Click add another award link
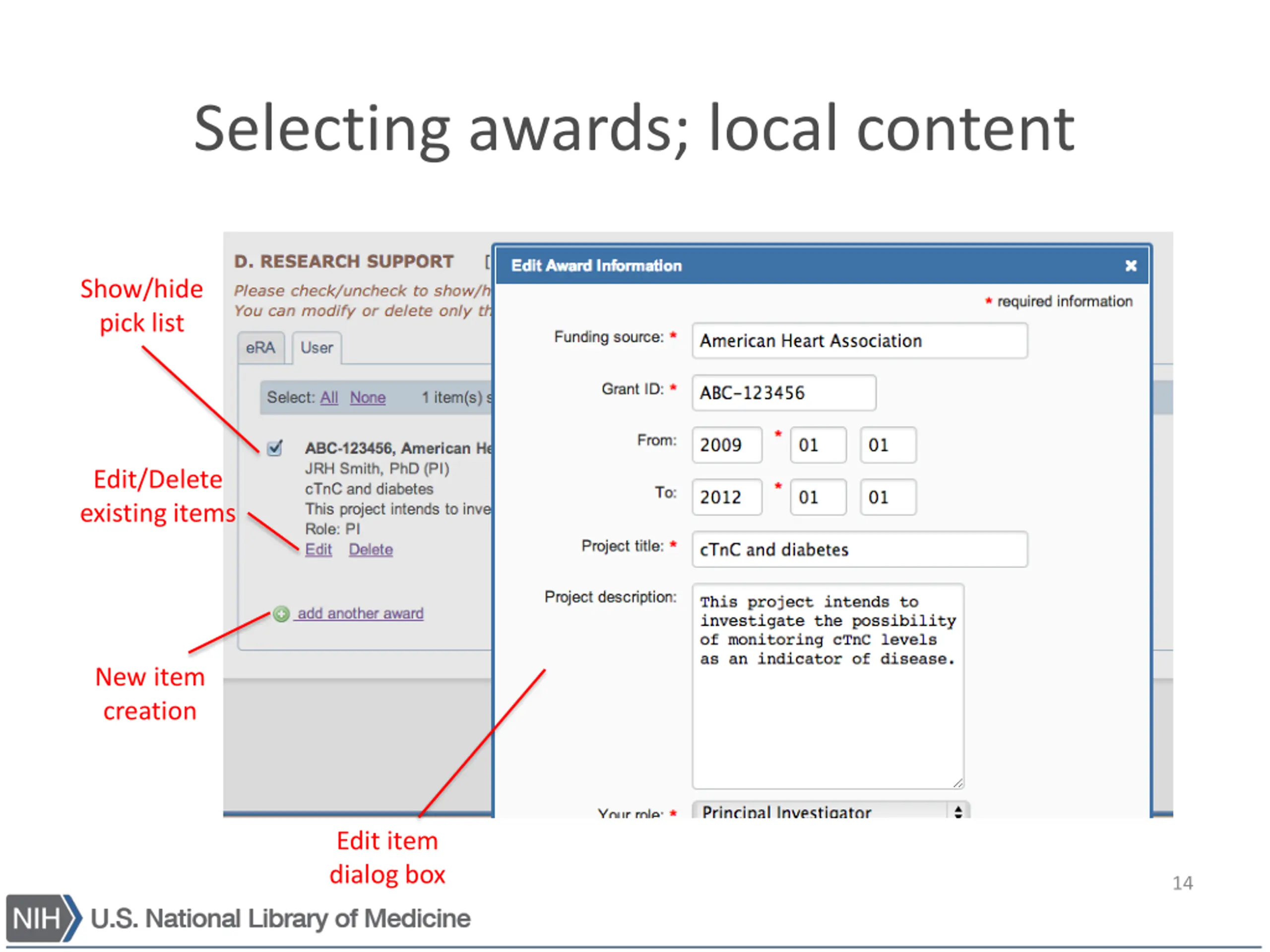 pyautogui.click(x=361, y=613)
